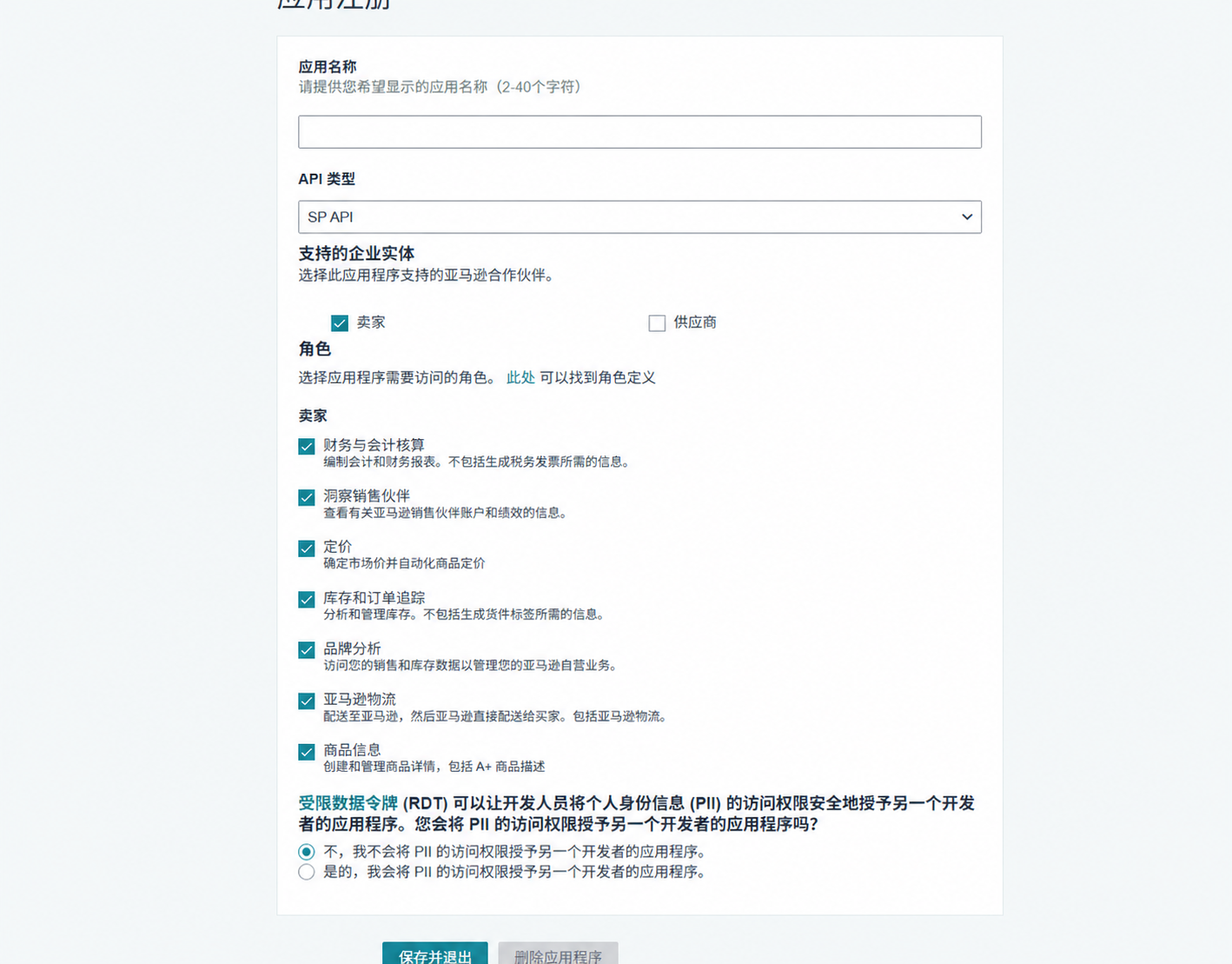The width and height of the screenshot is (1232, 964).
Task: Click the 品牌分析 role label
Action: pos(352,648)
